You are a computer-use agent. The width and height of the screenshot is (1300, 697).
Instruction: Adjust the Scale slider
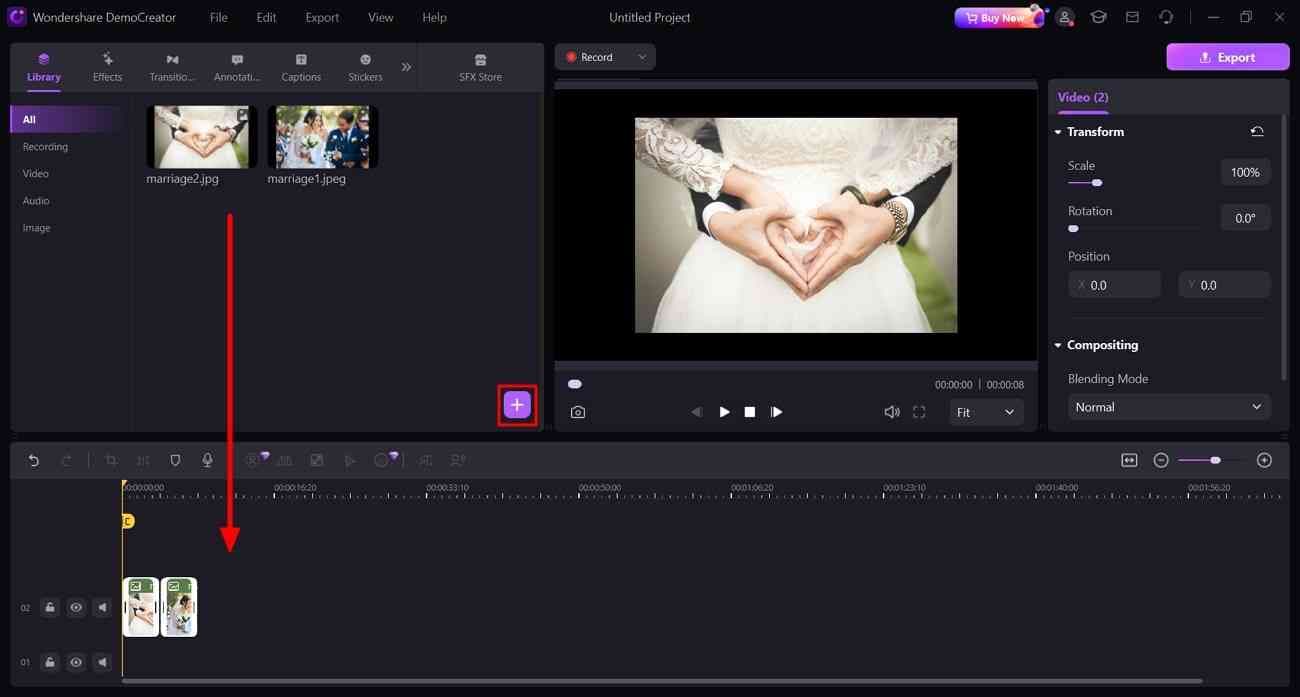click(1097, 183)
